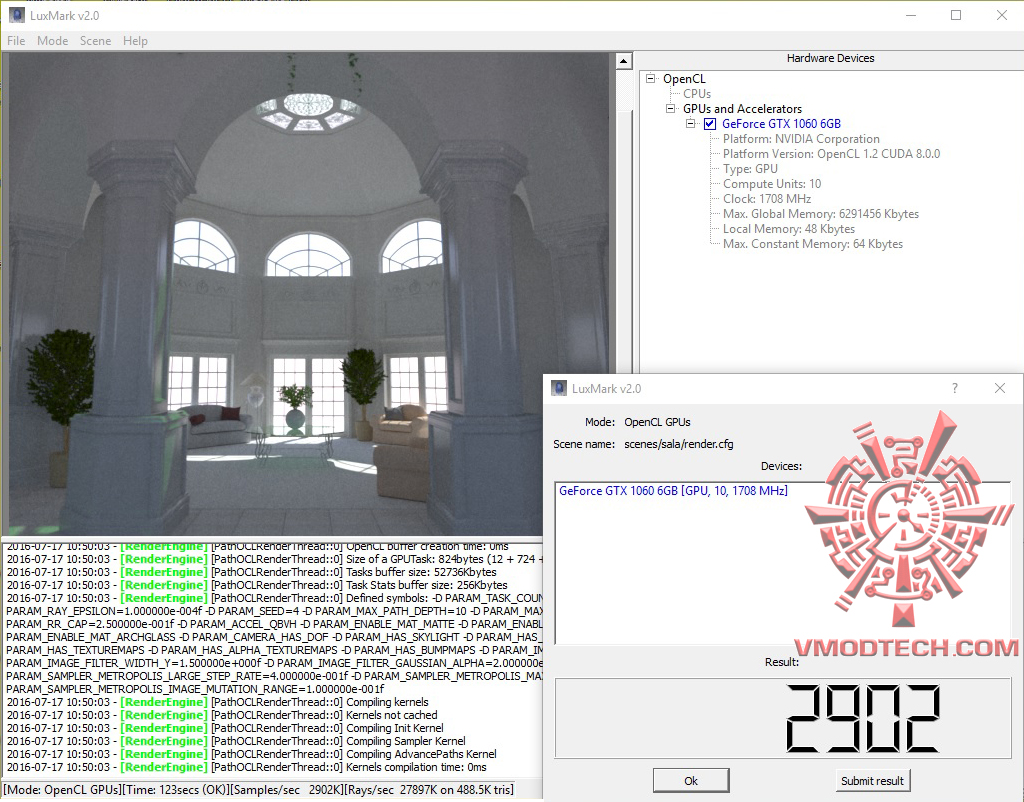Screen dimensions: 1024x802
Task: Select GeForce GTX 1060 6GB entry in Devices list
Action: pyautogui.click(x=673, y=490)
